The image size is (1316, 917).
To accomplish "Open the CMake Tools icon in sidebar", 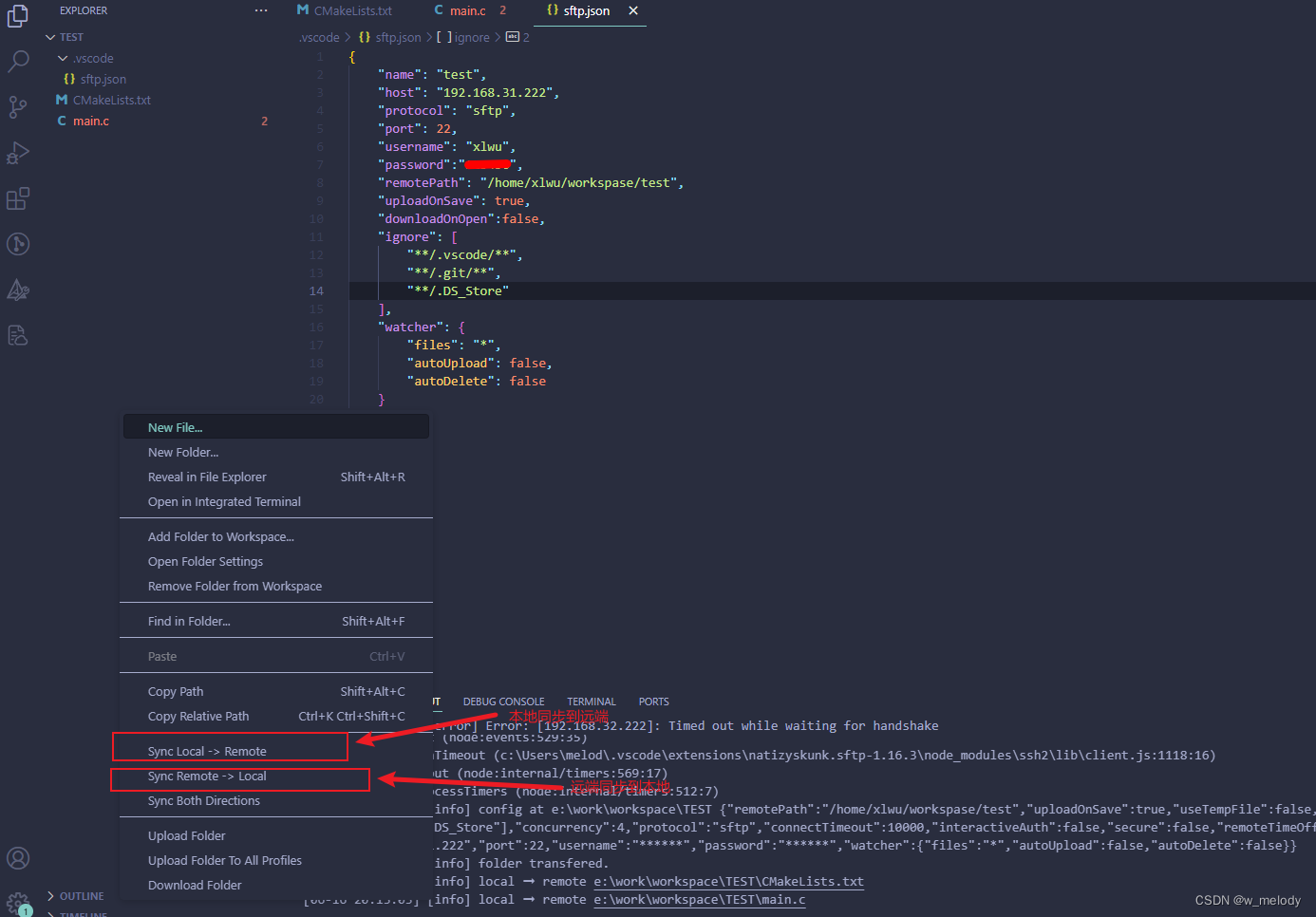I will coord(18,290).
